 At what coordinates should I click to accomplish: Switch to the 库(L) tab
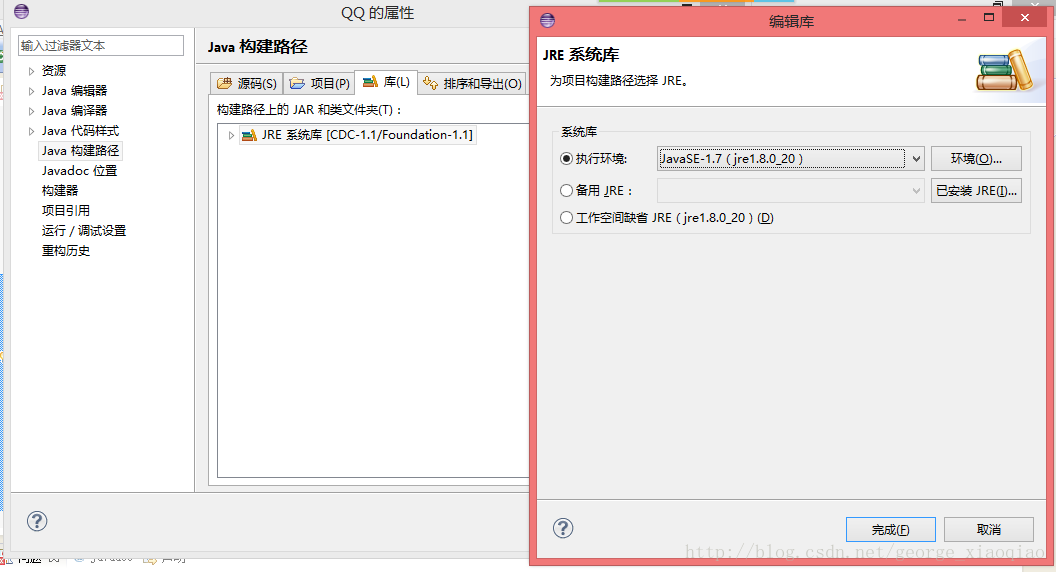point(386,82)
